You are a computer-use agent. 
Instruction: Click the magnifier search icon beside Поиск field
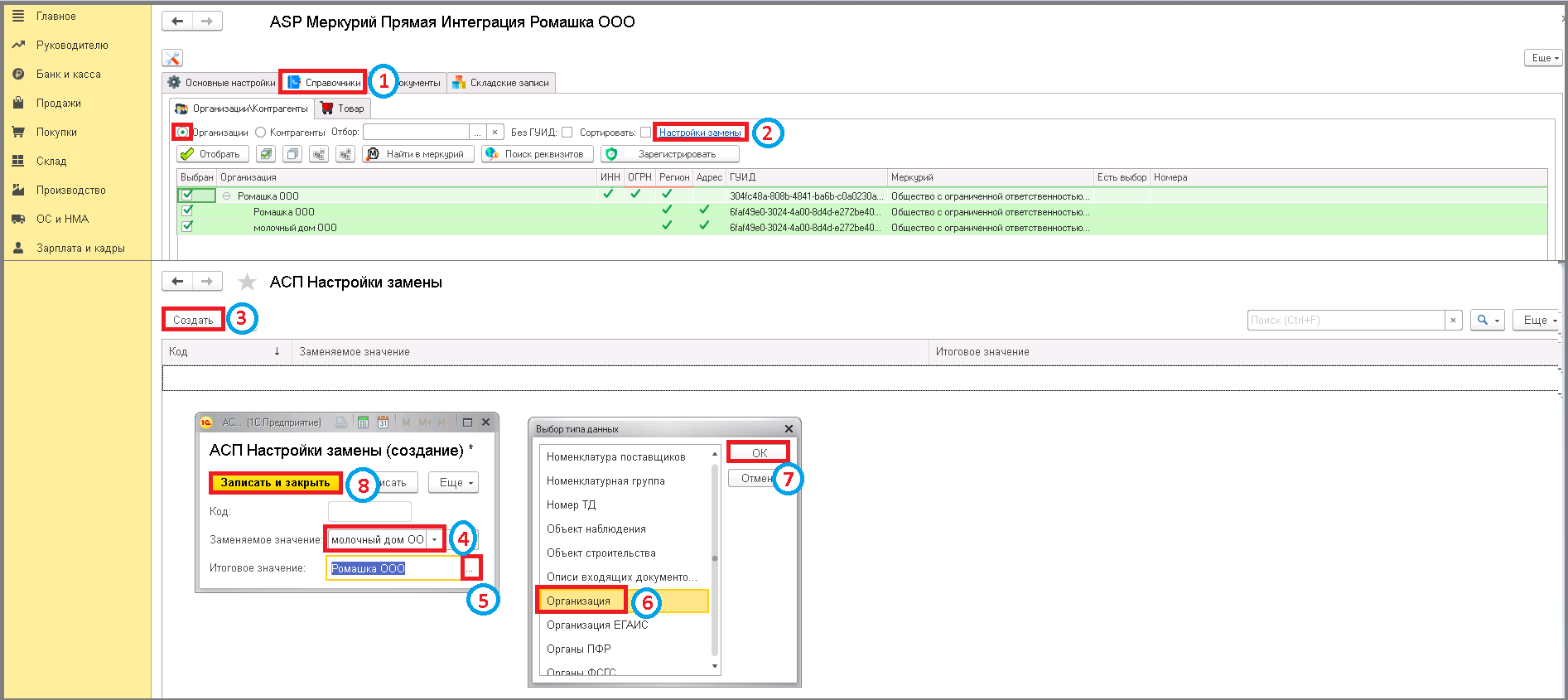[1483, 320]
